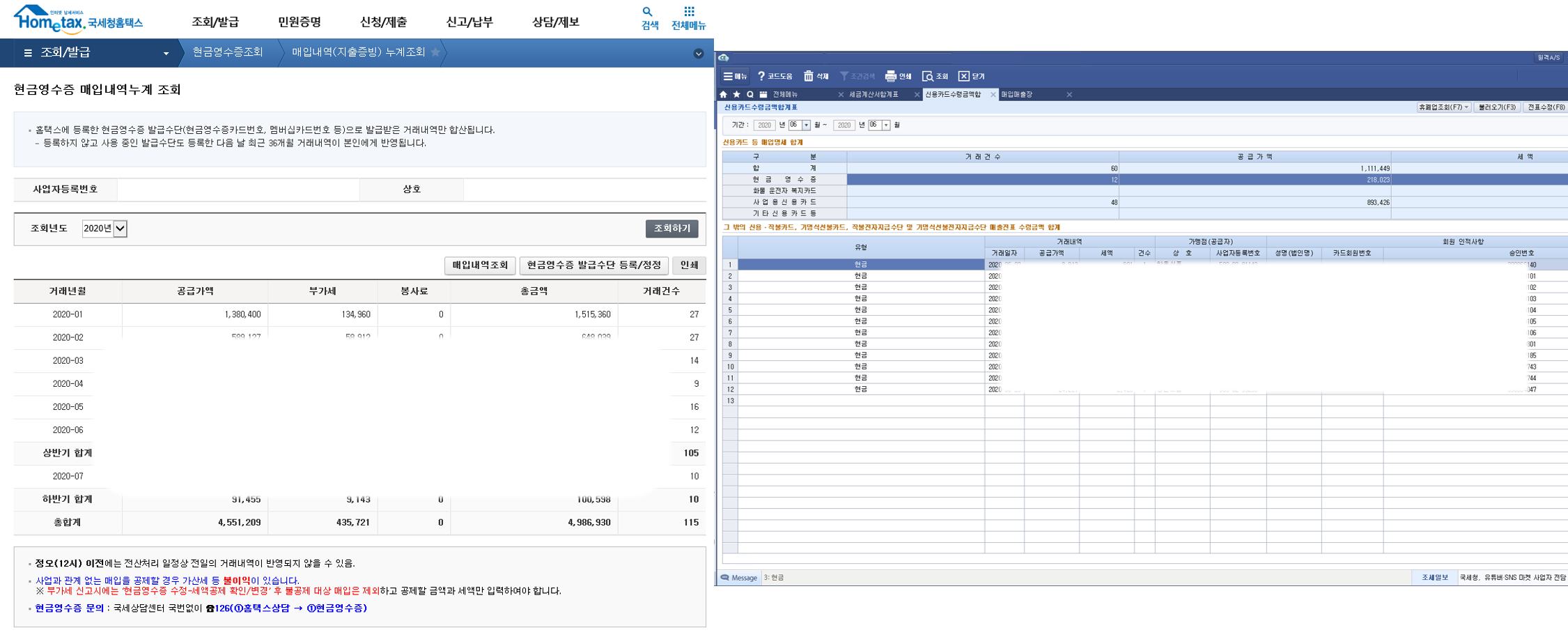Select the 총합계 total 4,986,930 cell
Screen dimensions: 1568x637
pyautogui.click(x=534, y=522)
